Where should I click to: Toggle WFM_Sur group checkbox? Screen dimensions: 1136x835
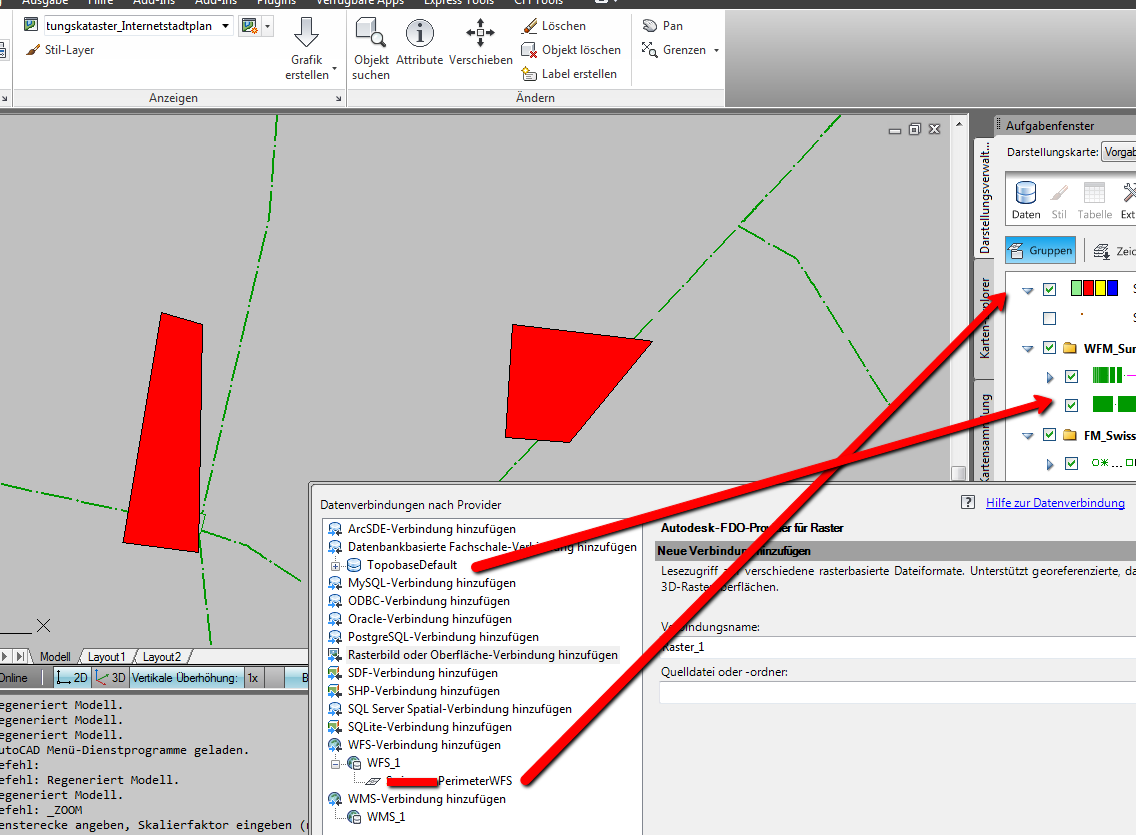1049,348
